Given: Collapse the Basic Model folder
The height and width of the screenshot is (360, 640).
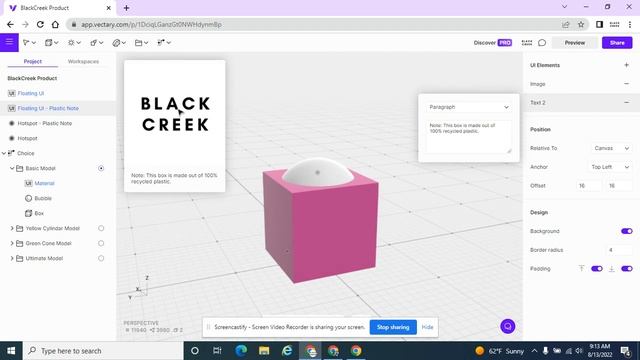Looking at the screenshot, I should [12, 168].
